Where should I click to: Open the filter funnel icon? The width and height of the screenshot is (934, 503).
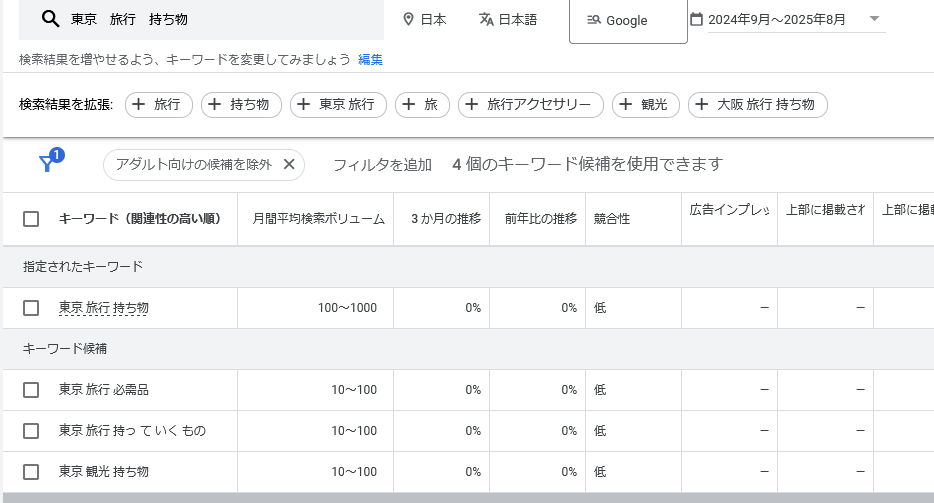(x=47, y=164)
